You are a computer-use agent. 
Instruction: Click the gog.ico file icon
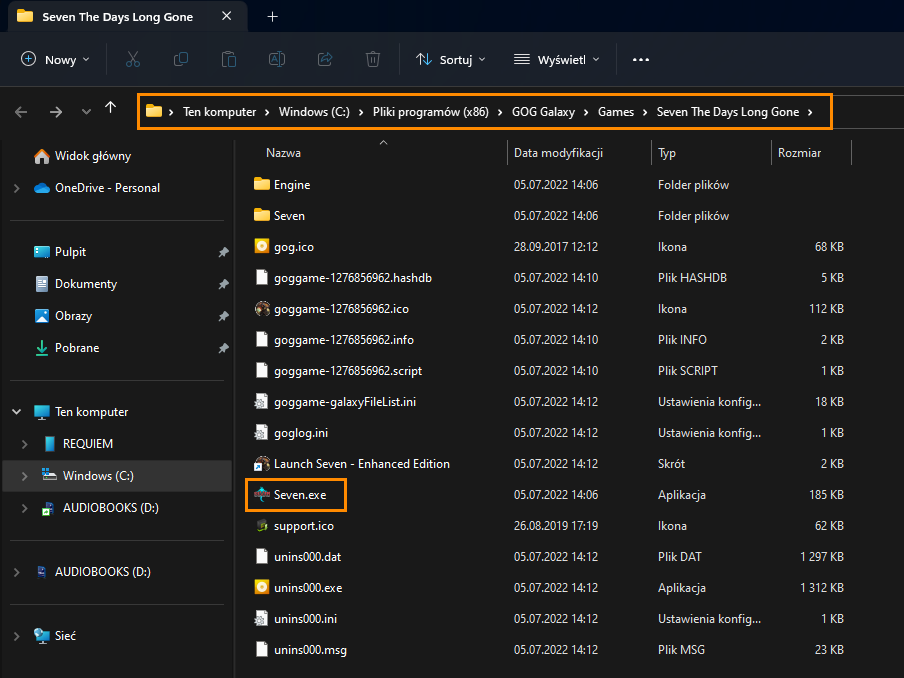pos(262,246)
